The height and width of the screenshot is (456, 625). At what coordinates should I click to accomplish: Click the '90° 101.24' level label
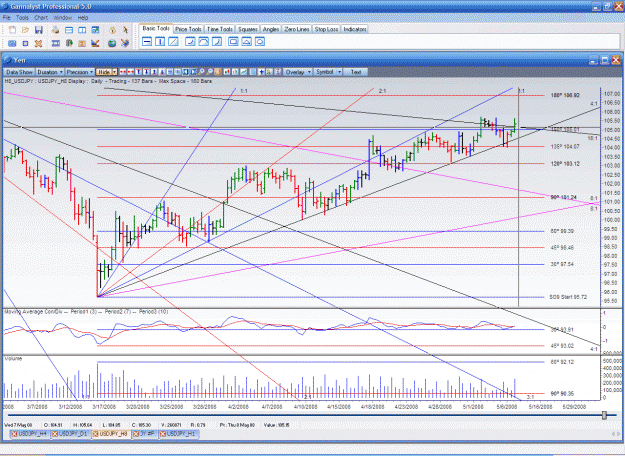click(x=564, y=197)
